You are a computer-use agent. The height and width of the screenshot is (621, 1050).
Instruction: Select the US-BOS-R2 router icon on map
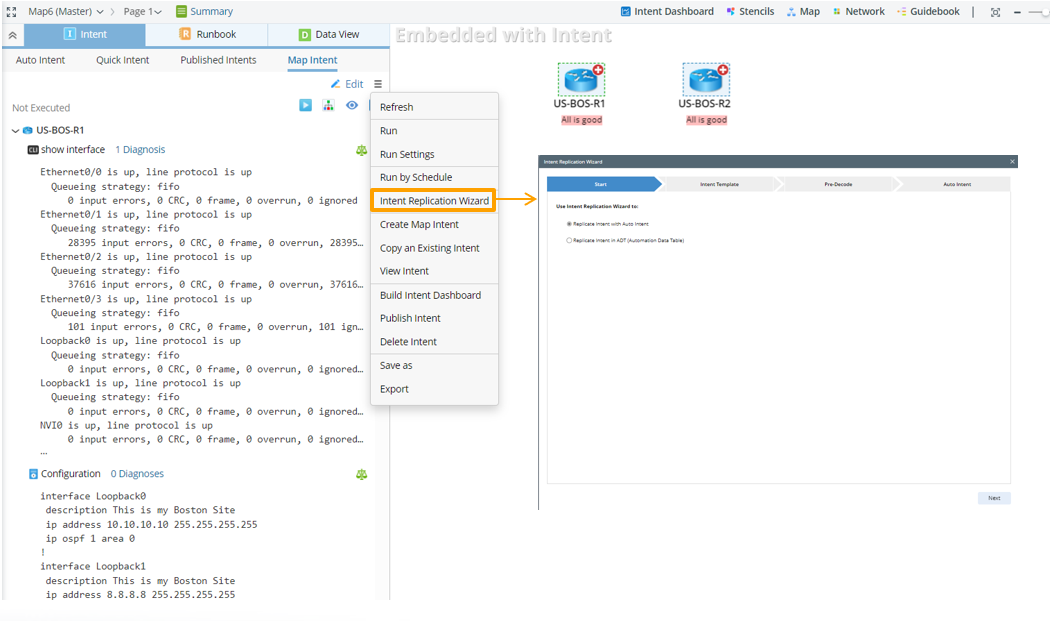(x=706, y=80)
